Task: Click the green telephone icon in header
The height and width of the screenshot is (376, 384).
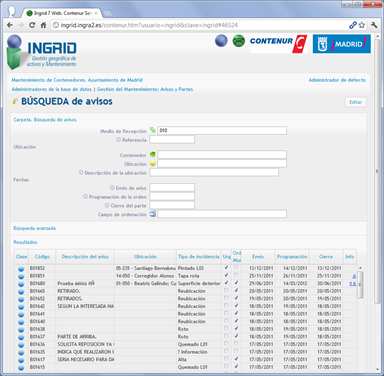Action: (x=239, y=41)
